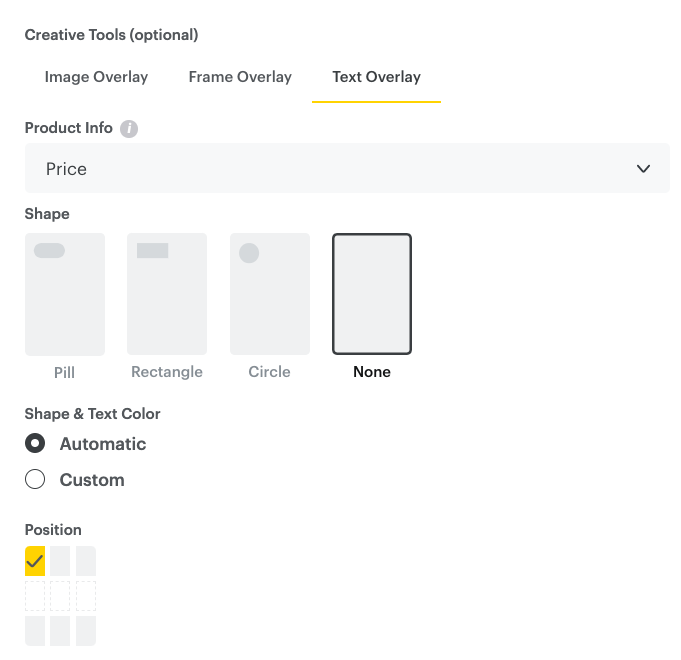
Task: Set position to bottom center cell
Action: coord(60,630)
